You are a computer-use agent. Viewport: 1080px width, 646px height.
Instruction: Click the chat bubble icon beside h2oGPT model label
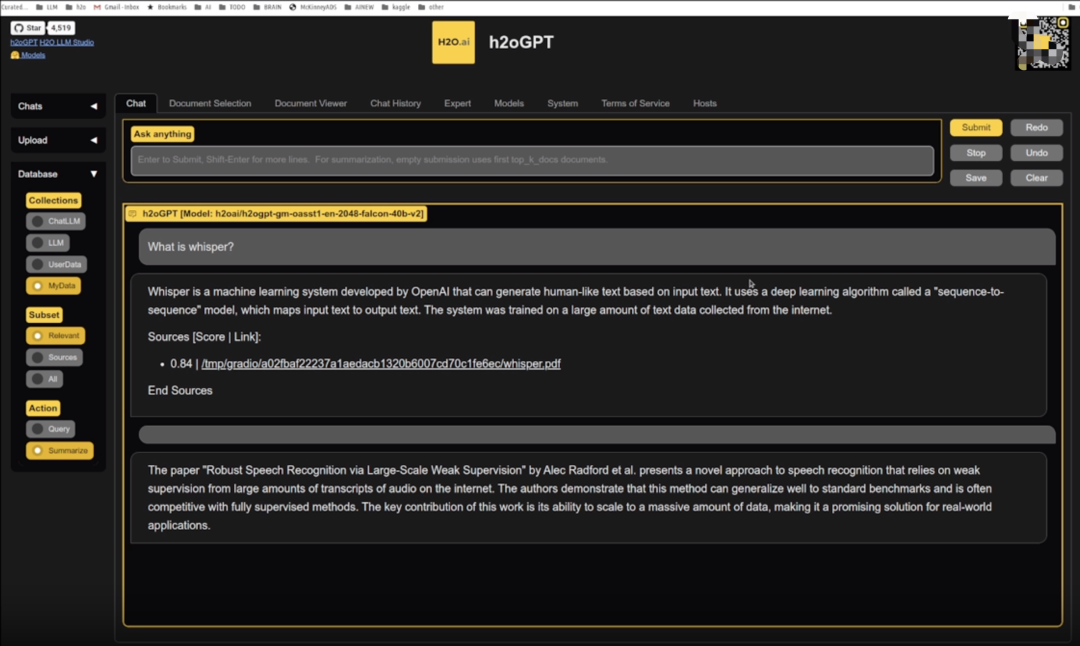point(133,213)
